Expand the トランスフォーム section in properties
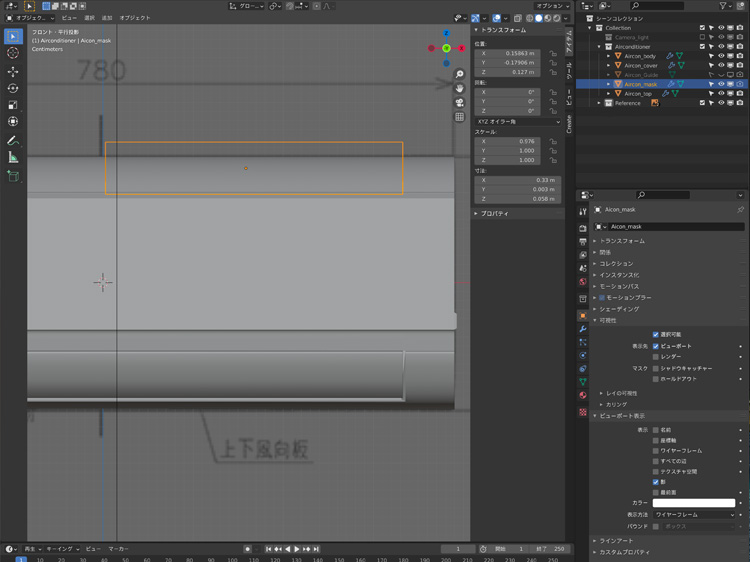The image size is (750, 562). 622,241
